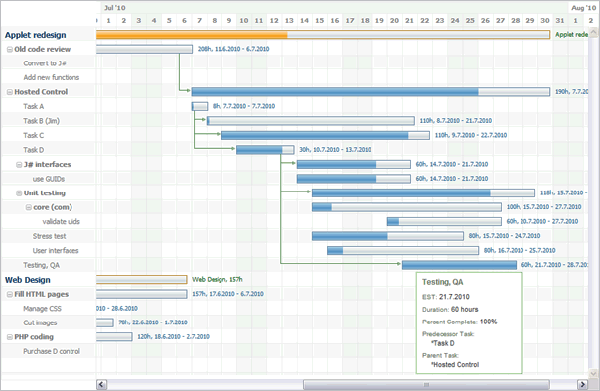This screenshot has width=600, height=391.
Task: Click the Jul '10 month header
Action: 115,8
